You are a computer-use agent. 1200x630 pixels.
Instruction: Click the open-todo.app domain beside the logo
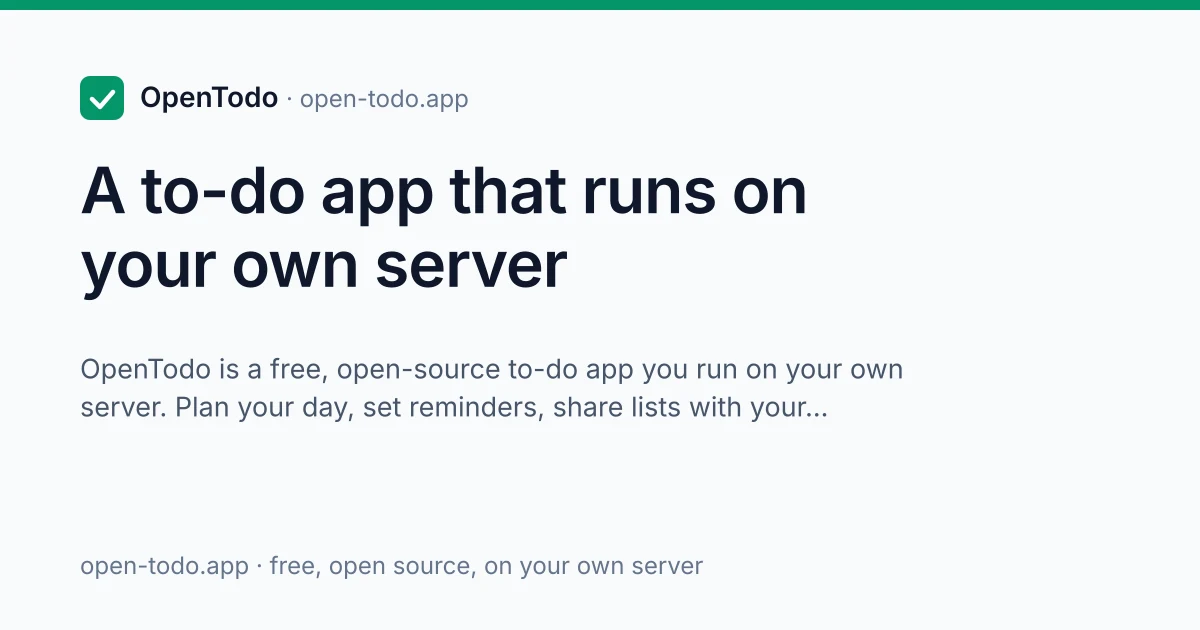384,99
